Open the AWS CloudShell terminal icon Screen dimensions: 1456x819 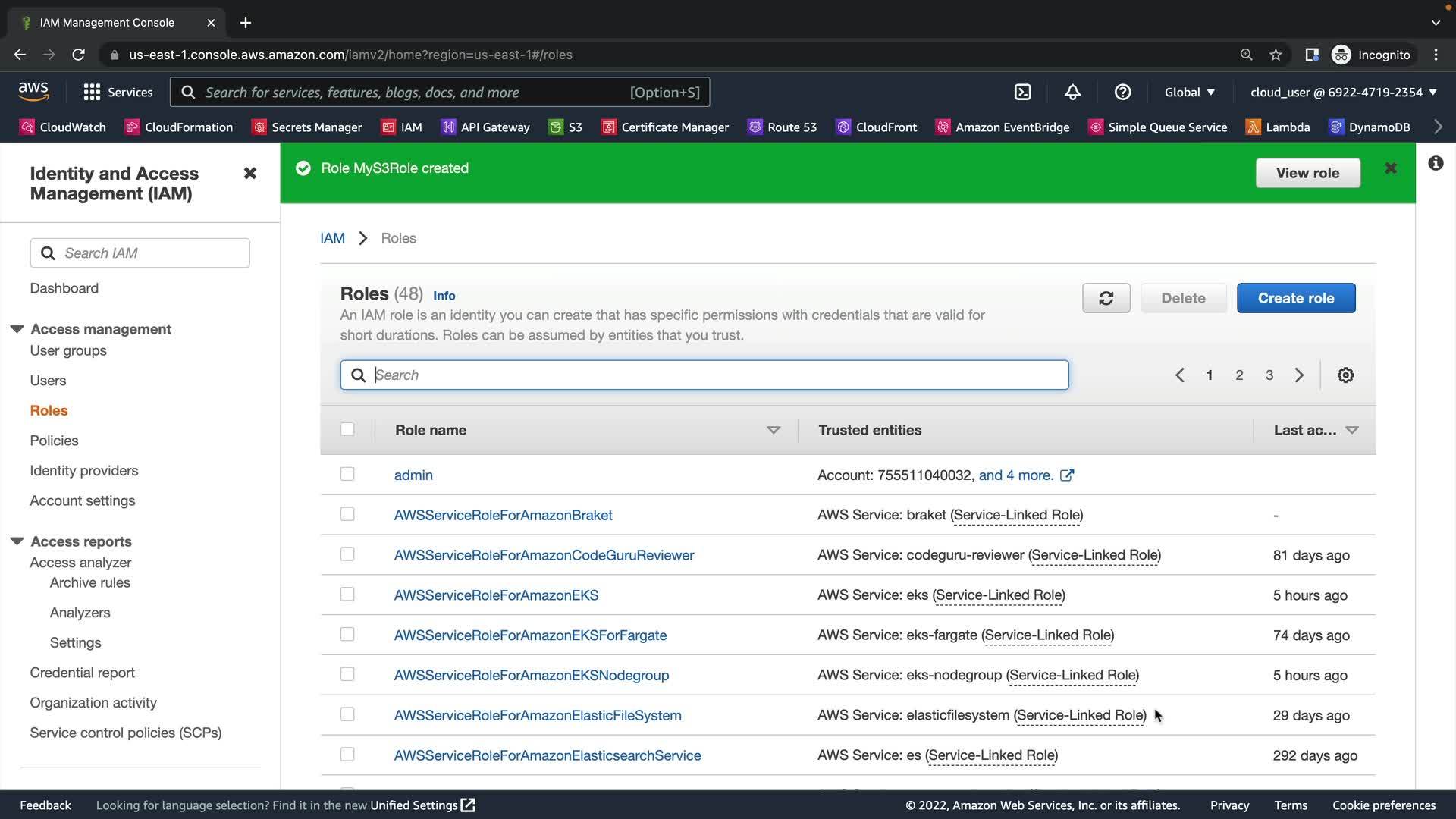tap(1022, 92)
